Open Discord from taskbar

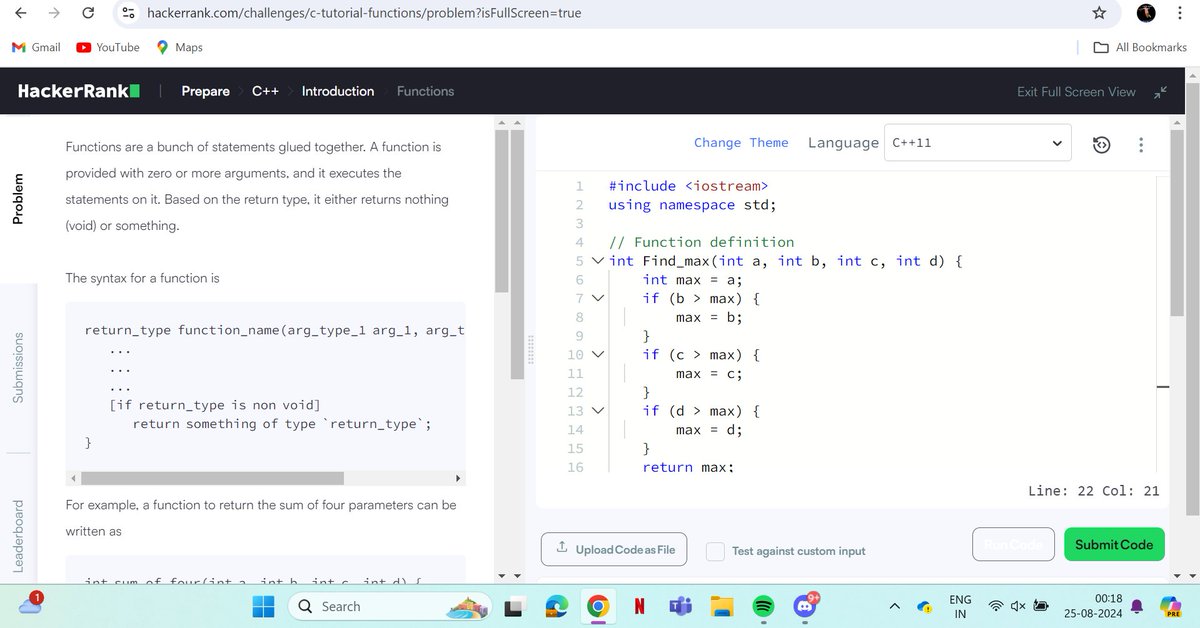(805, 606)
